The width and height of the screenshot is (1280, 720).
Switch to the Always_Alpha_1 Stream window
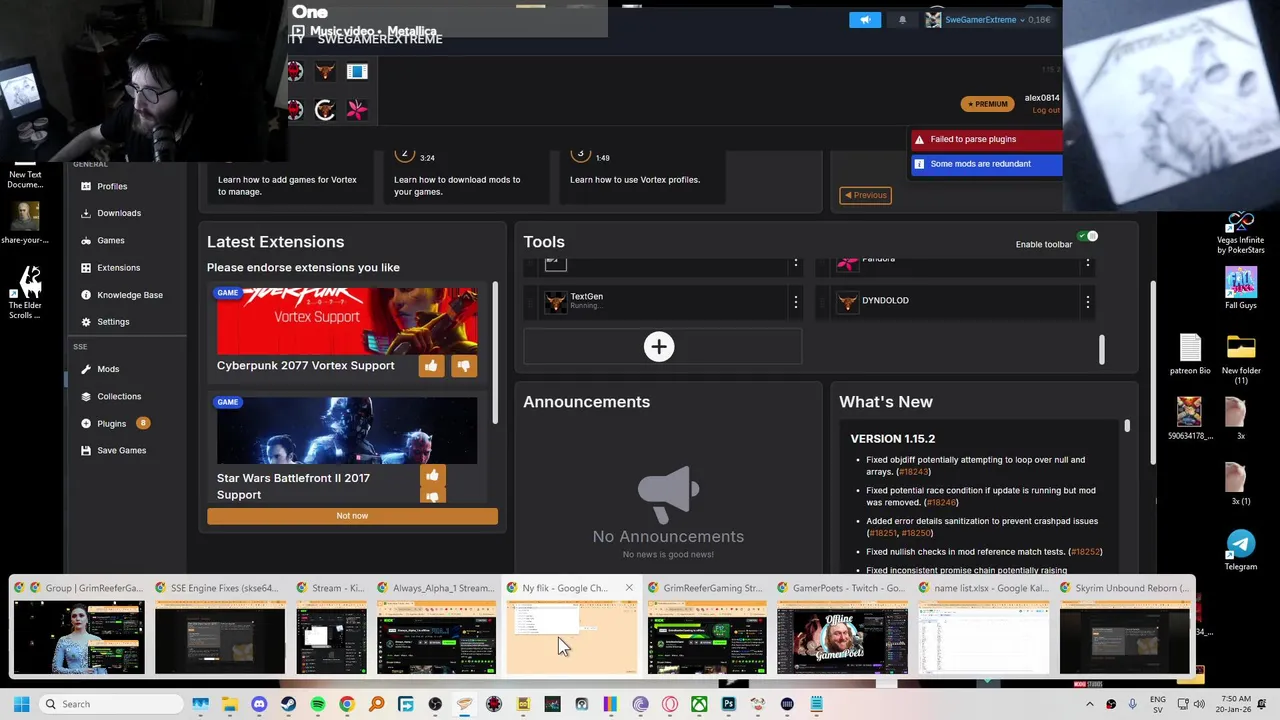tap(436, 628)
